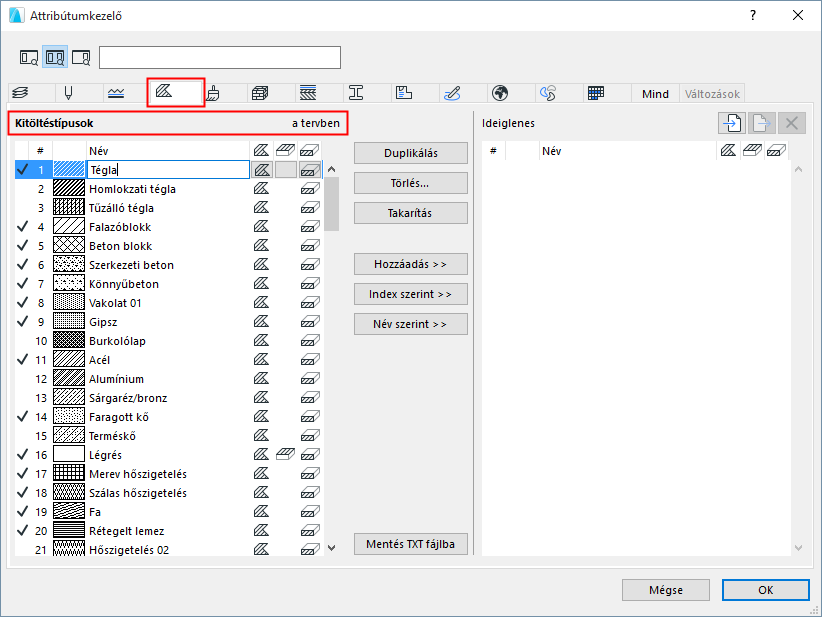The width and height of the screenshot is (822, 617).
Task: Click the left list scroll-up arrow
Action: 331,169
